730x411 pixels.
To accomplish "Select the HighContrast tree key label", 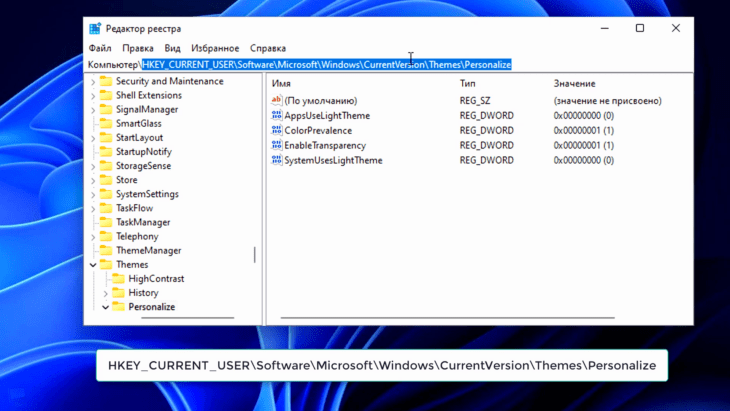I will [x=156, y=279].
